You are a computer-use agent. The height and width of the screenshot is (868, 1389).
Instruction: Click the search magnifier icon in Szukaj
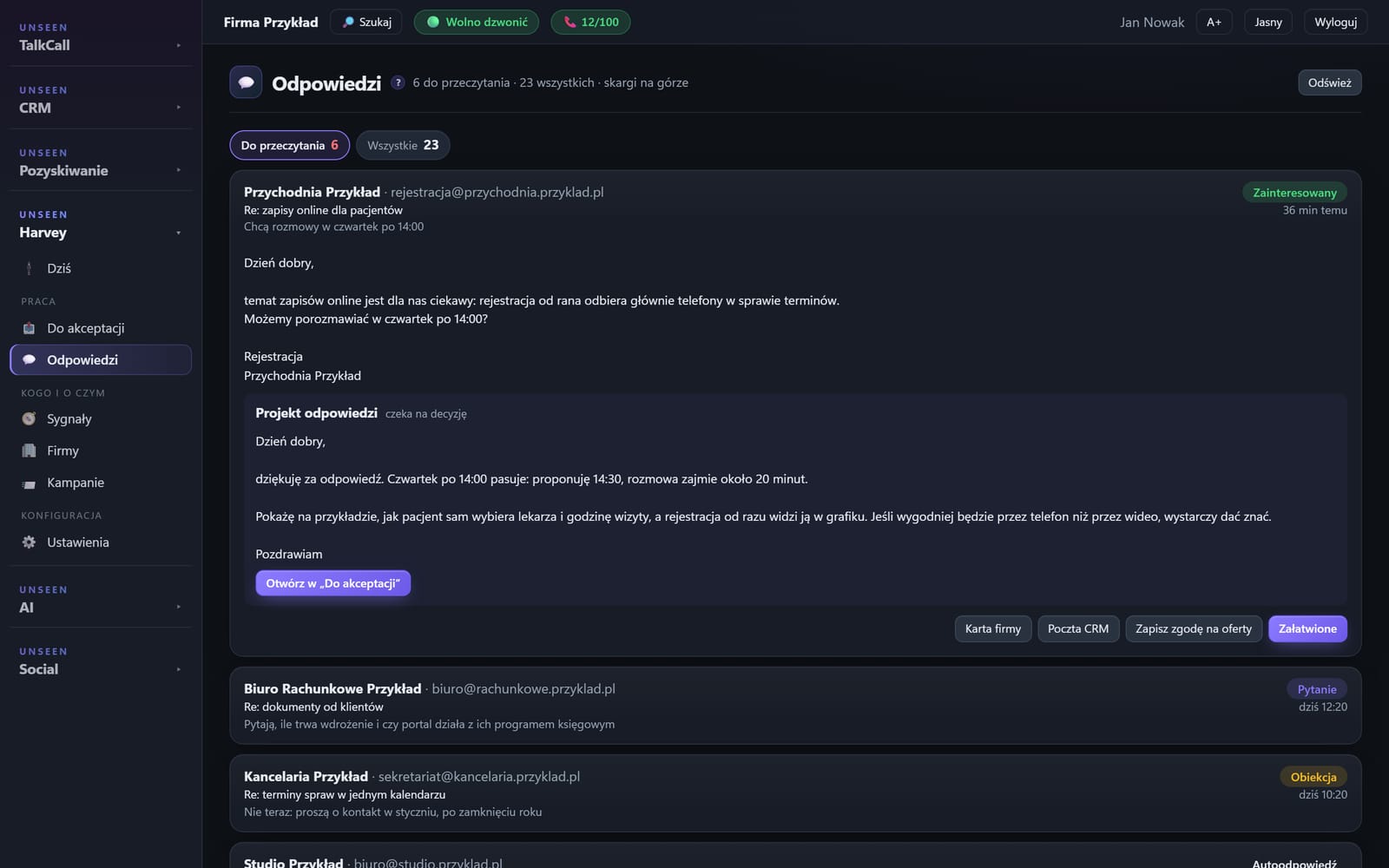pyautogui.click(x=348, y=22)
